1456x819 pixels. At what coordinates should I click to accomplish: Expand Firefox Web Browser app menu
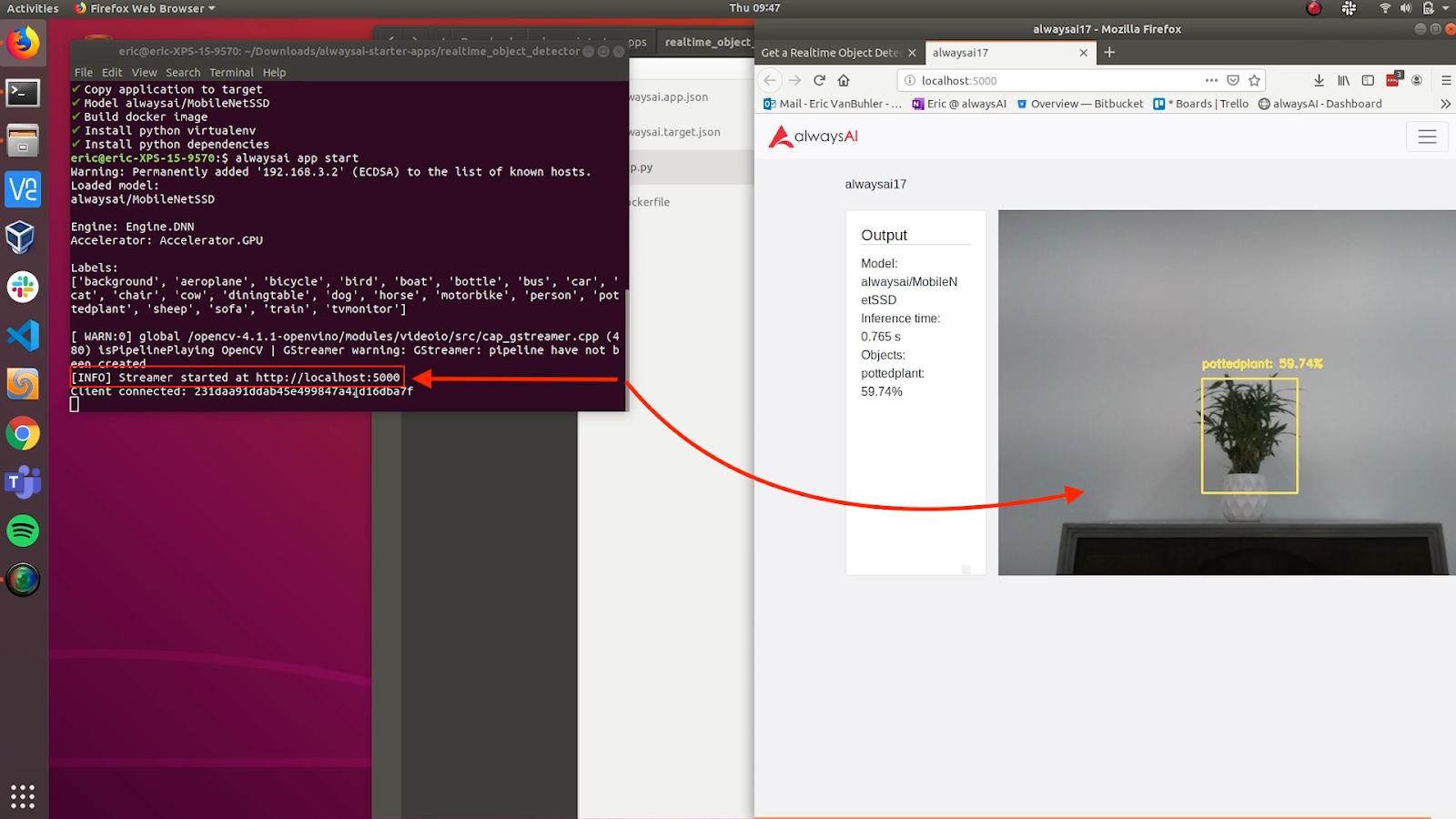point(146,8)
